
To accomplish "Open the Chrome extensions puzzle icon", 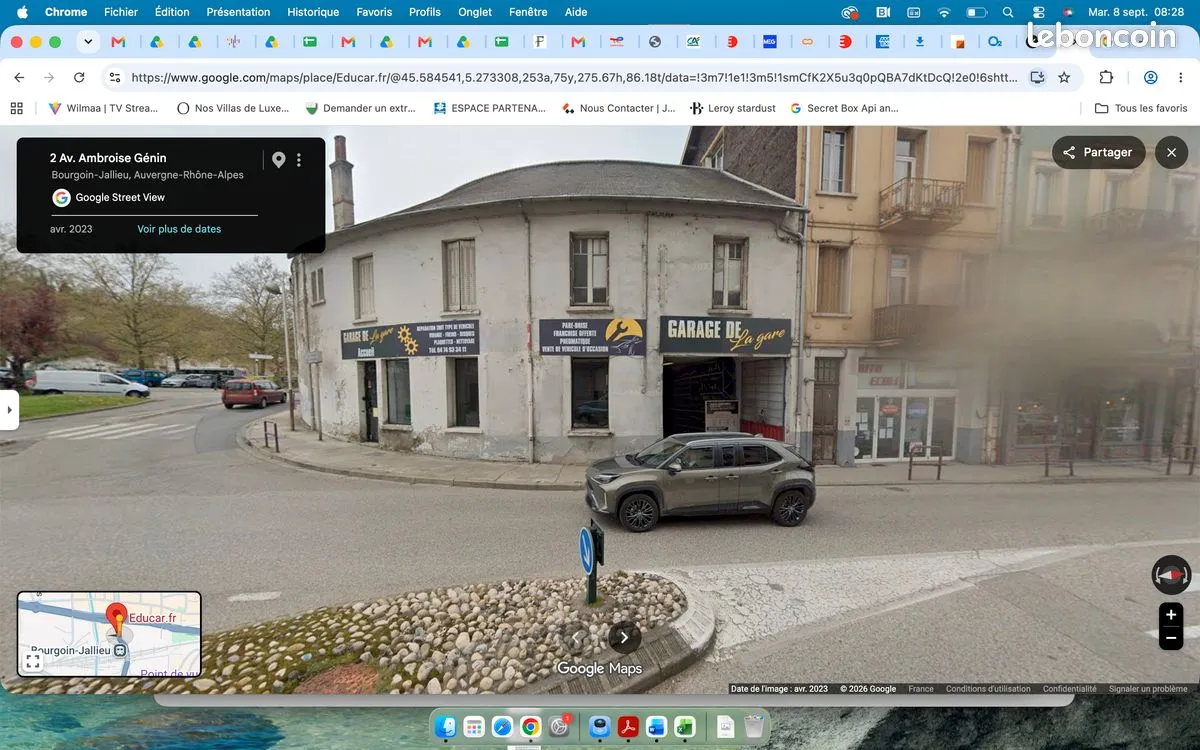I will point(1106,77).
